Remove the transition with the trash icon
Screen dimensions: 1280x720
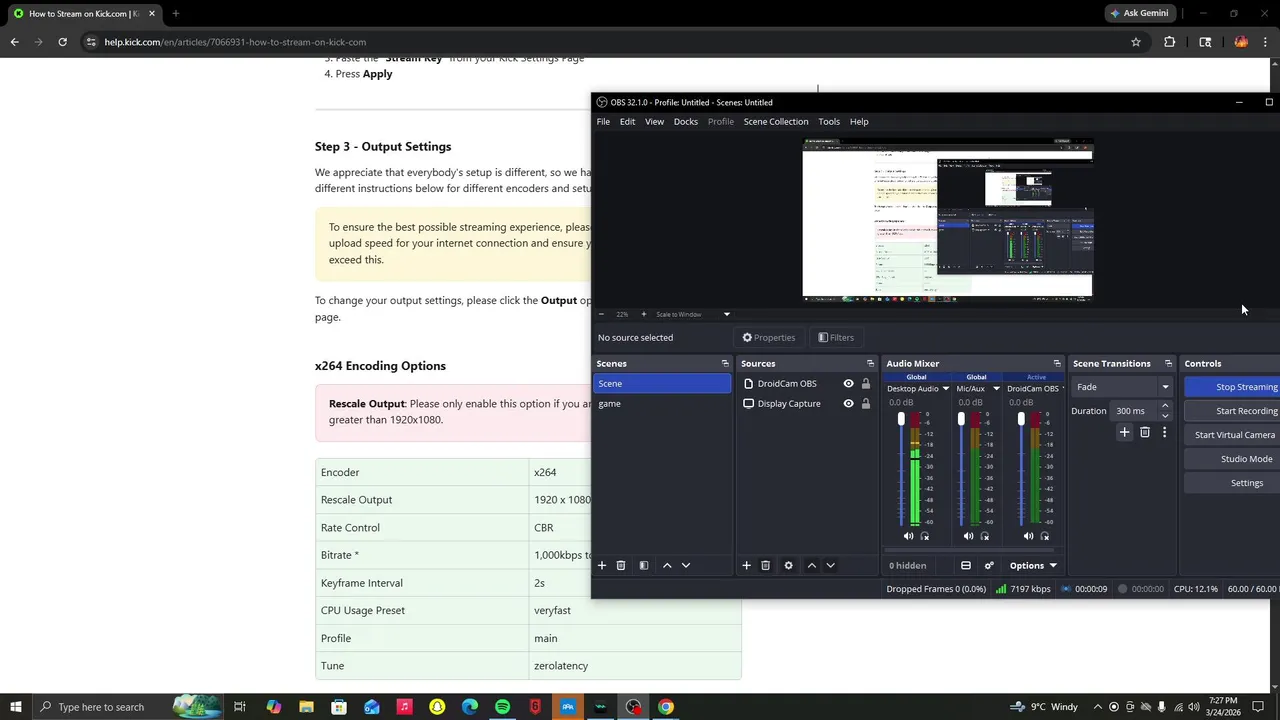1145,433
